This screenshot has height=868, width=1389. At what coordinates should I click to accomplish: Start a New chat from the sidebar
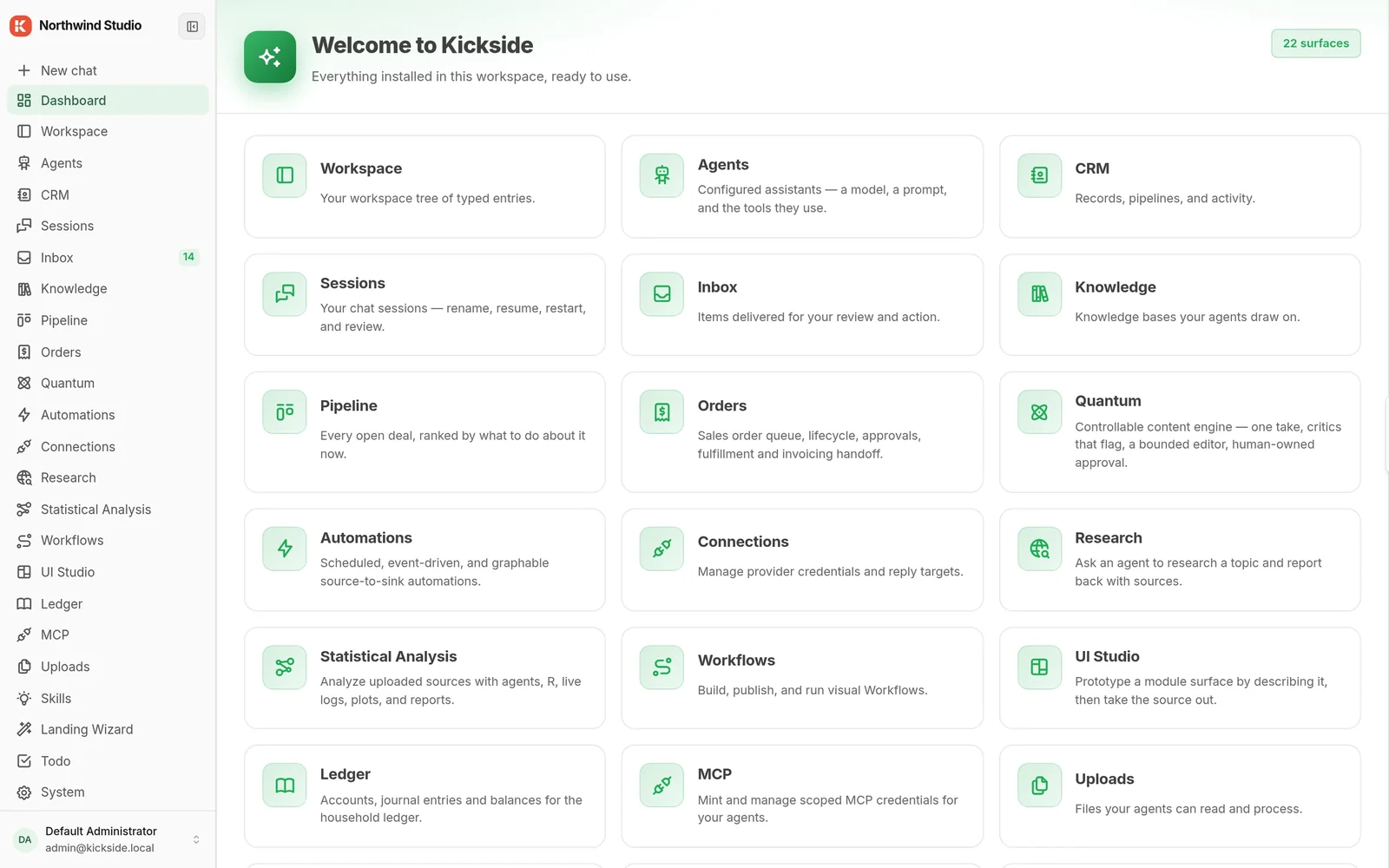108,70
